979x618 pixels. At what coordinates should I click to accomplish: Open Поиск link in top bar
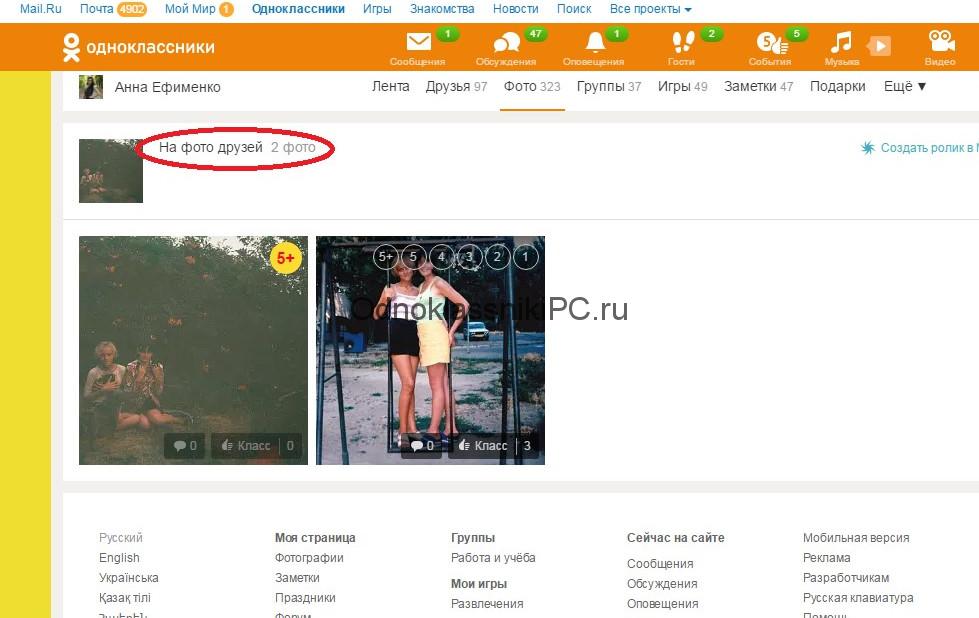(574, 9)
